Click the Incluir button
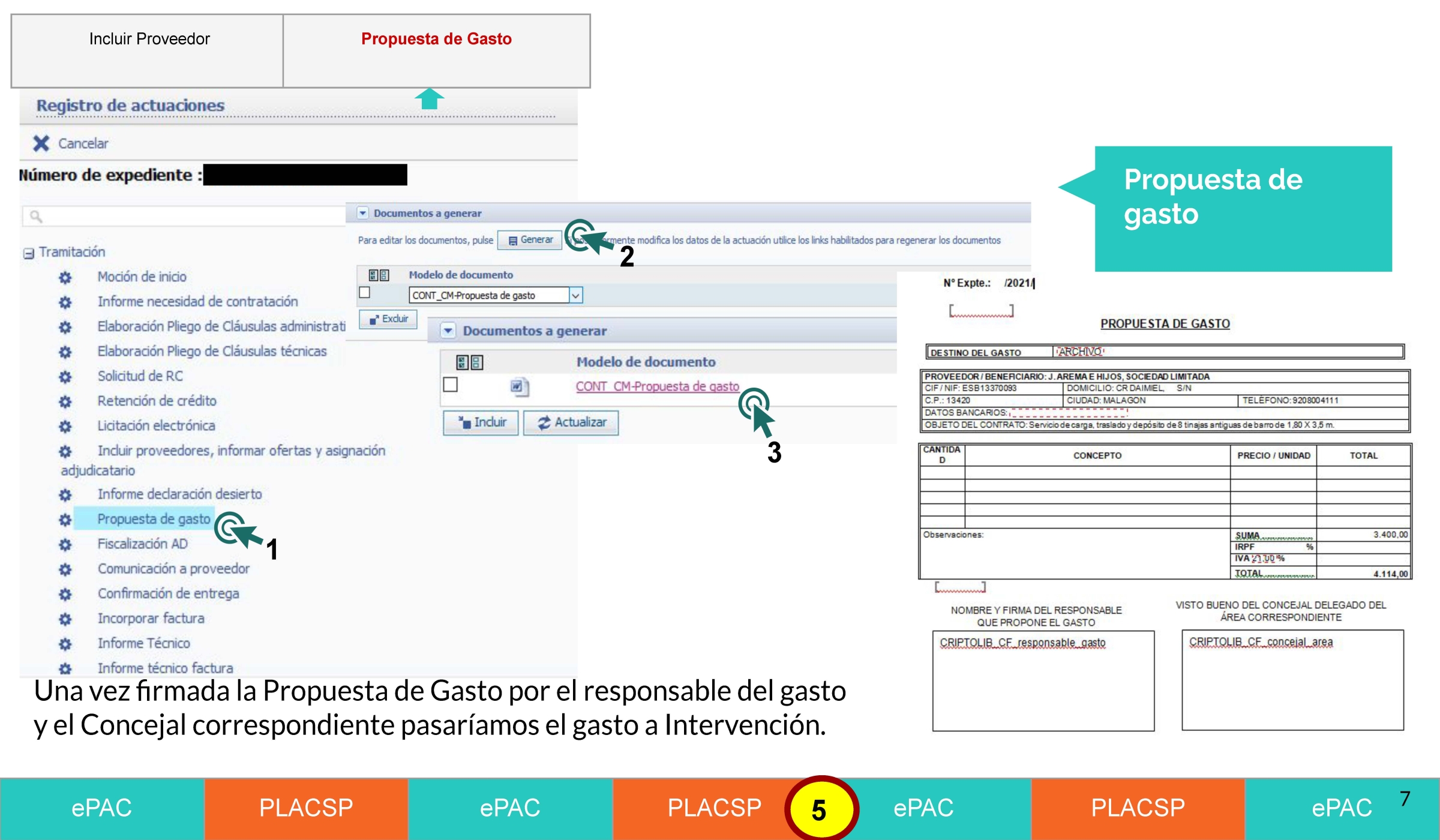1440x840 pixels. pos(481,422)
